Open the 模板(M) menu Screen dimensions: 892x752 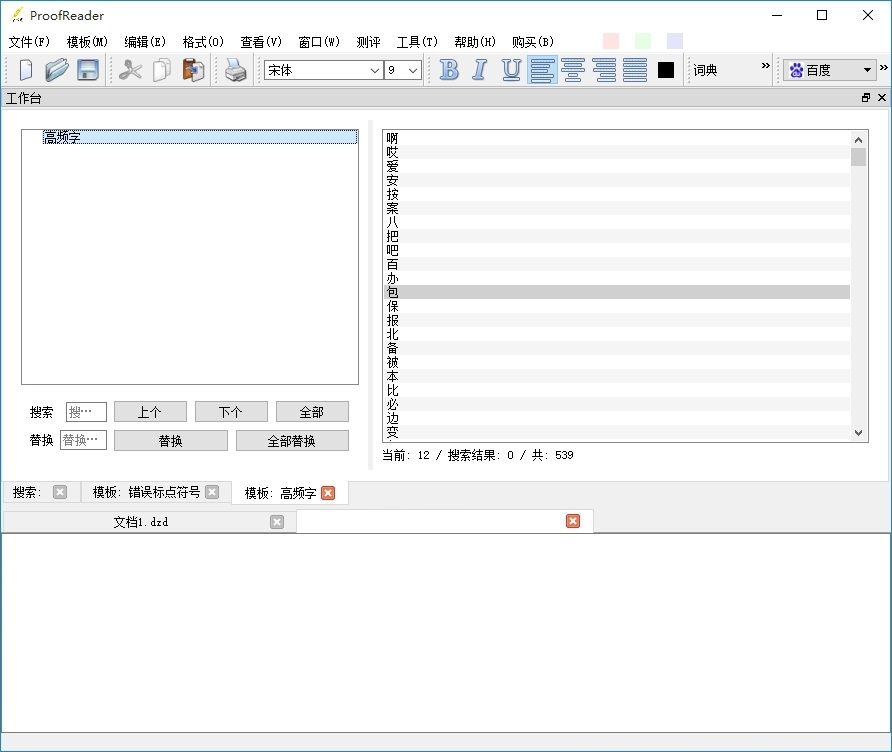click(x=87, y=42)
